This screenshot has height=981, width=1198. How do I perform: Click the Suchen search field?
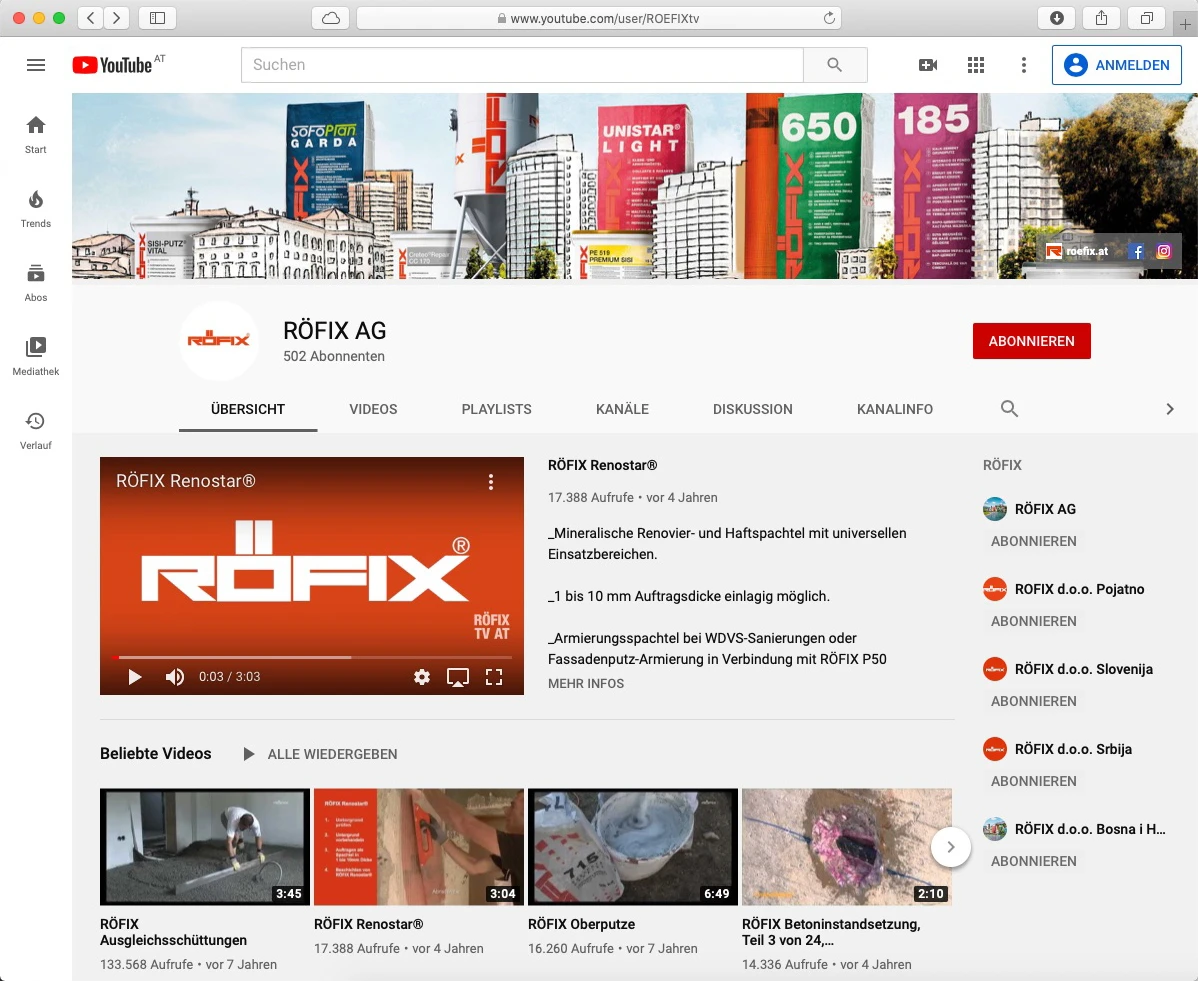[523, 65]
